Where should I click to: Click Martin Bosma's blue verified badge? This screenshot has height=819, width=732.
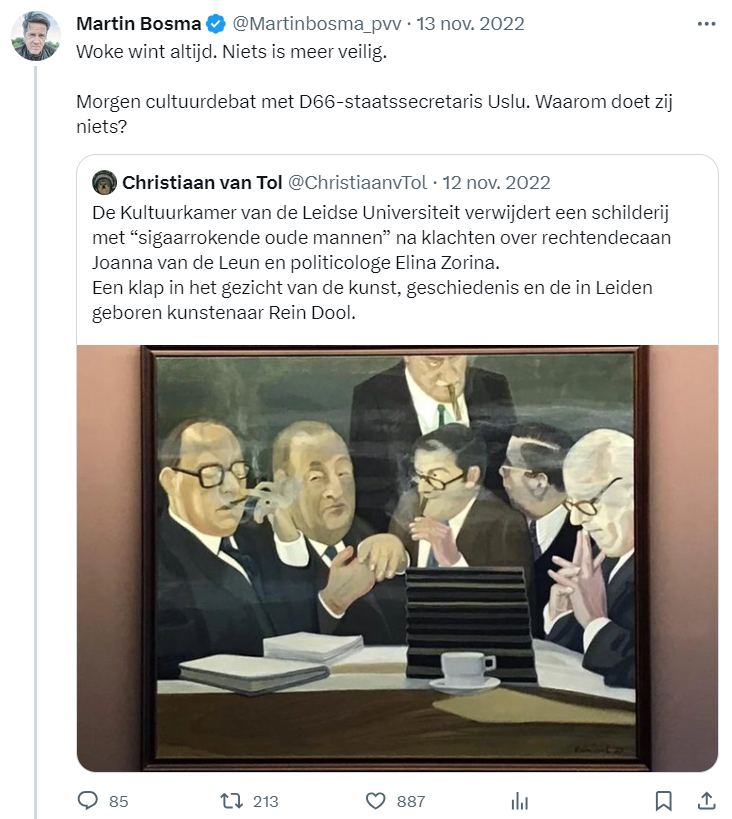click(216, 24)
